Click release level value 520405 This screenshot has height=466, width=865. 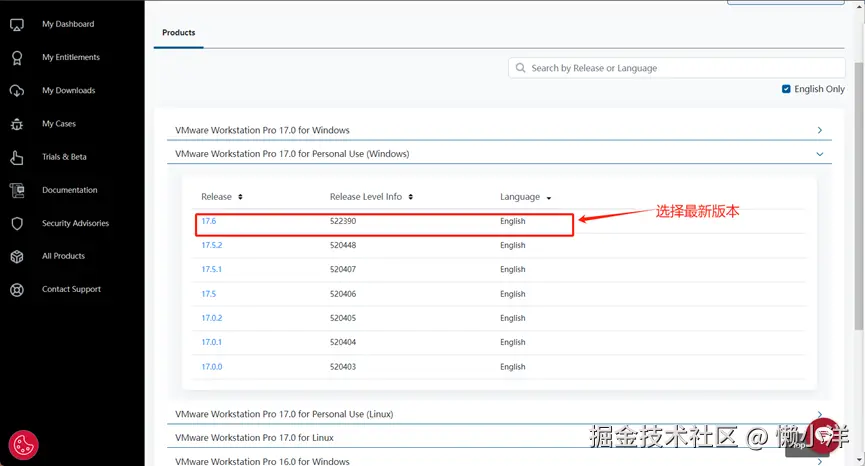coord(343,318)
